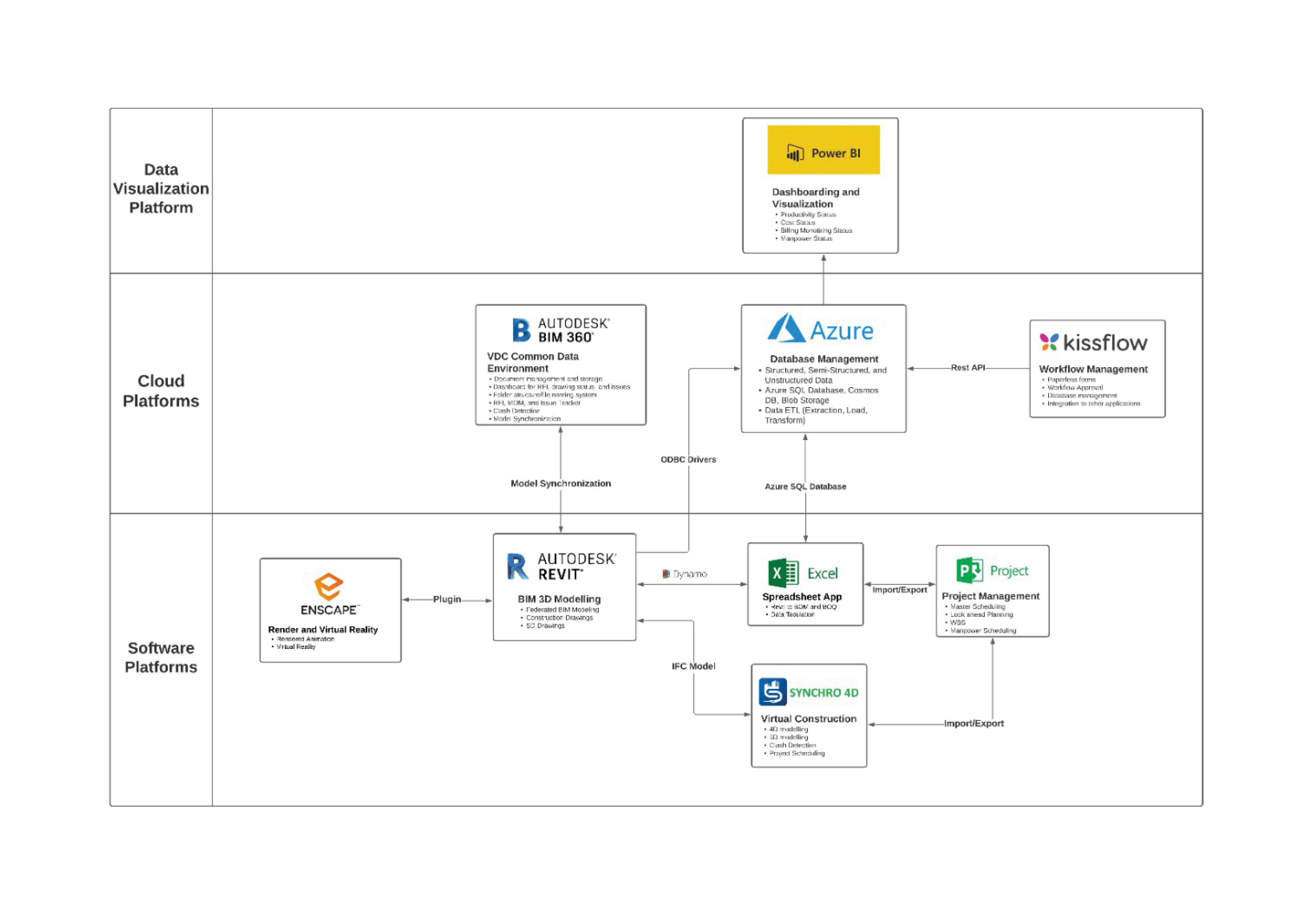The height and width of the screenshot is (924, 1307).
Task: Click the Dashboarding and Visualization heading
Action: tap(816, 198)
